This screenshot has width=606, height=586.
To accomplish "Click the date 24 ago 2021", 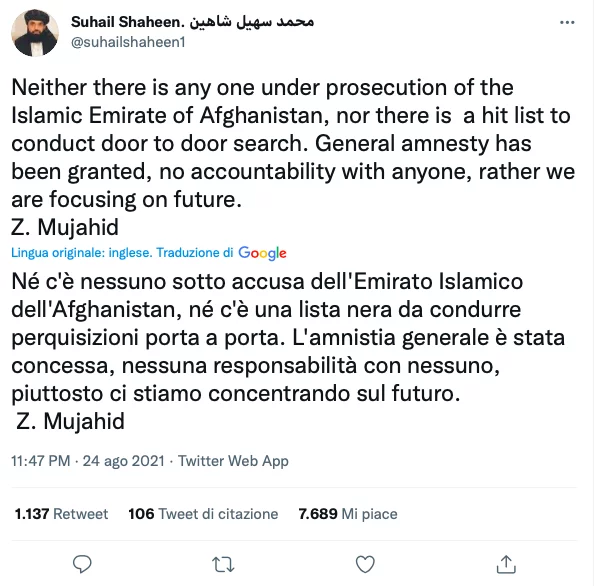I will point(123,462).
